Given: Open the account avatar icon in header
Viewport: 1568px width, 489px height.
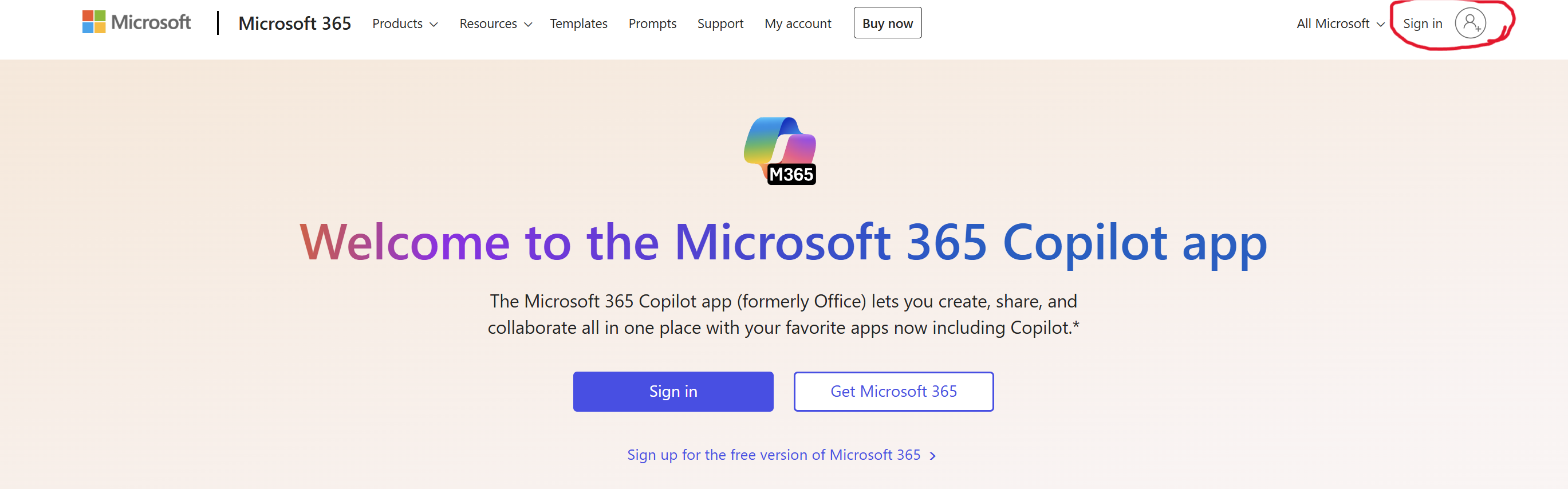Looking at the screenshot, I should coord(1470,23).
